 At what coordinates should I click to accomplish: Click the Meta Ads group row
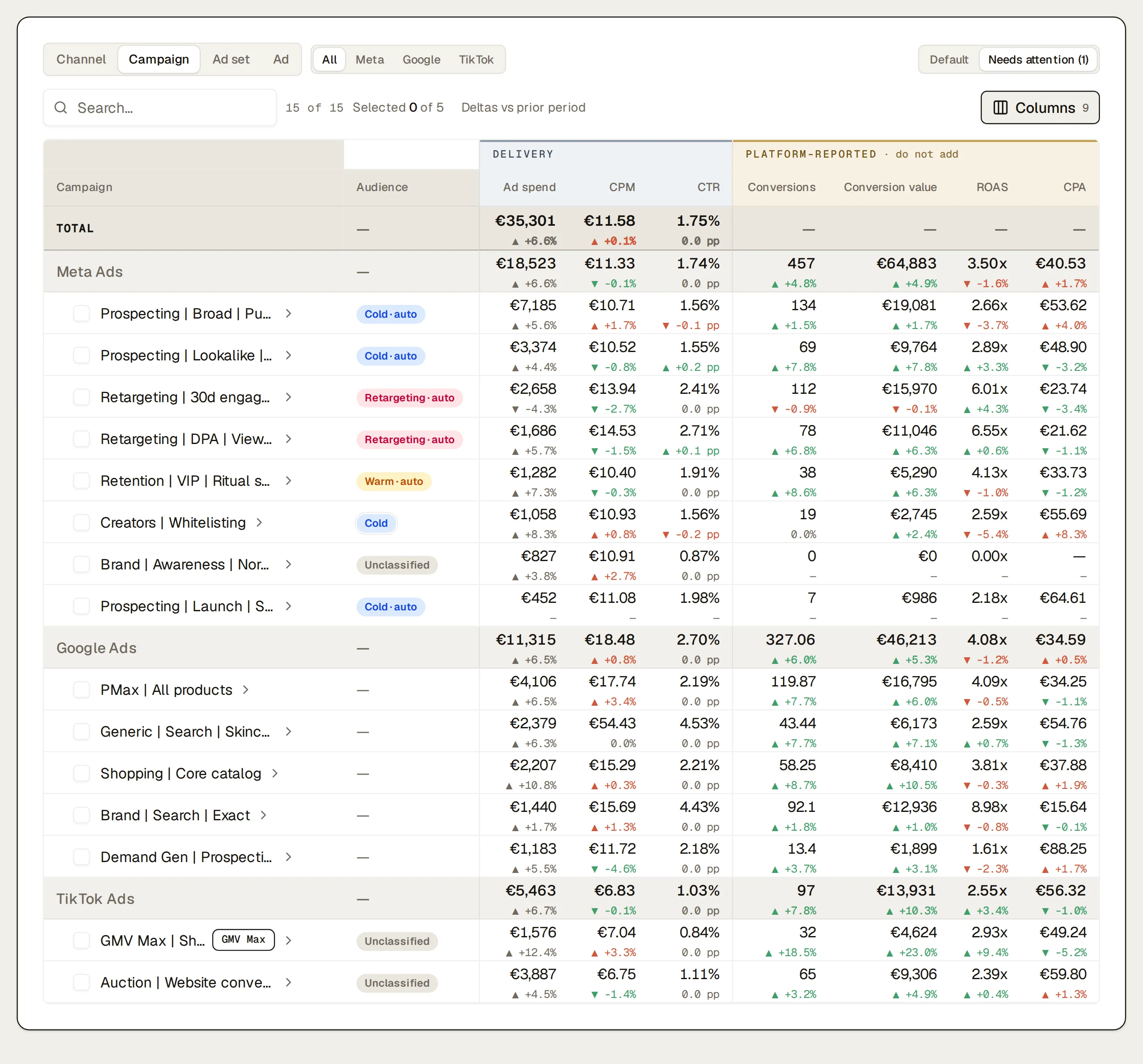(x=571, y=271)
